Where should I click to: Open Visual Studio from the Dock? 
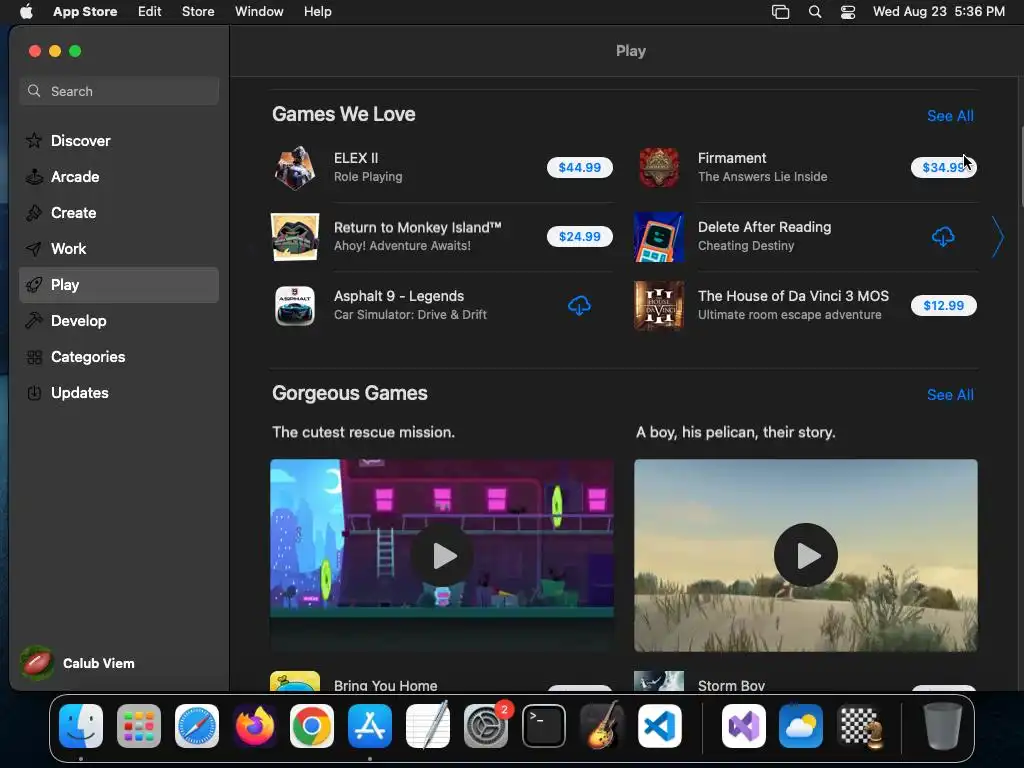click(743, 726)
